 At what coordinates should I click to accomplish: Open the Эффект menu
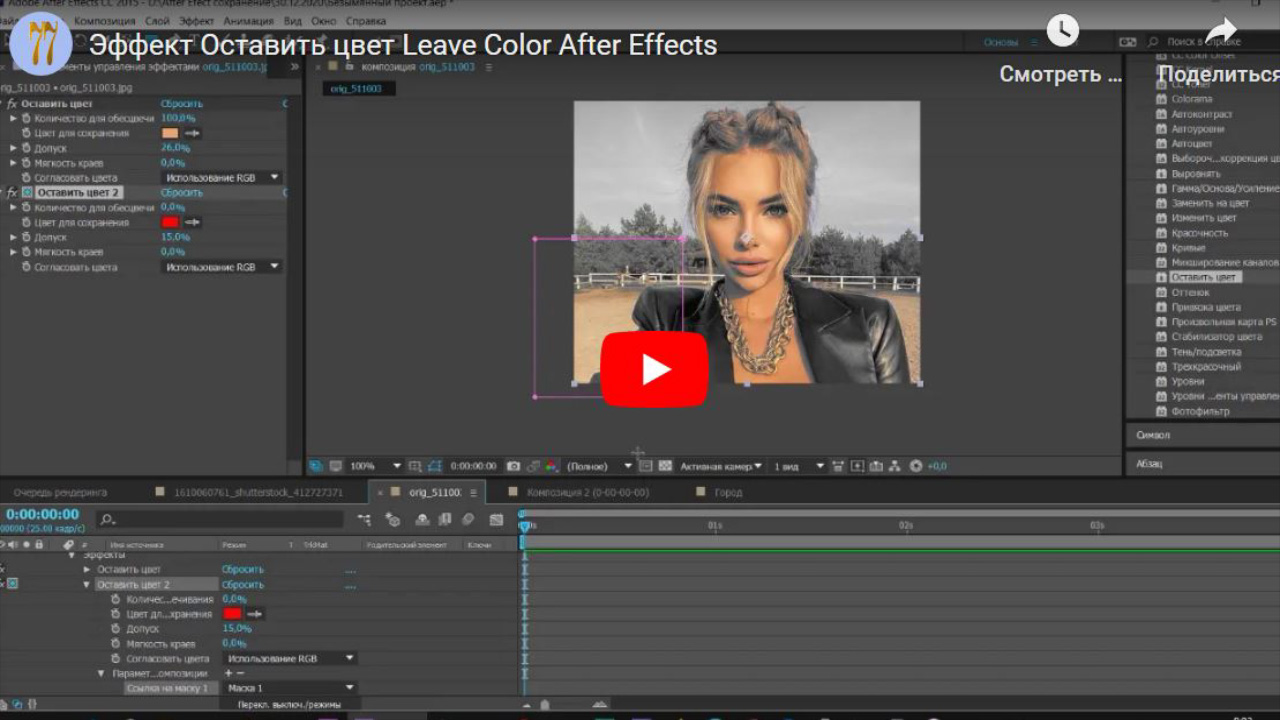coord(197,20)
